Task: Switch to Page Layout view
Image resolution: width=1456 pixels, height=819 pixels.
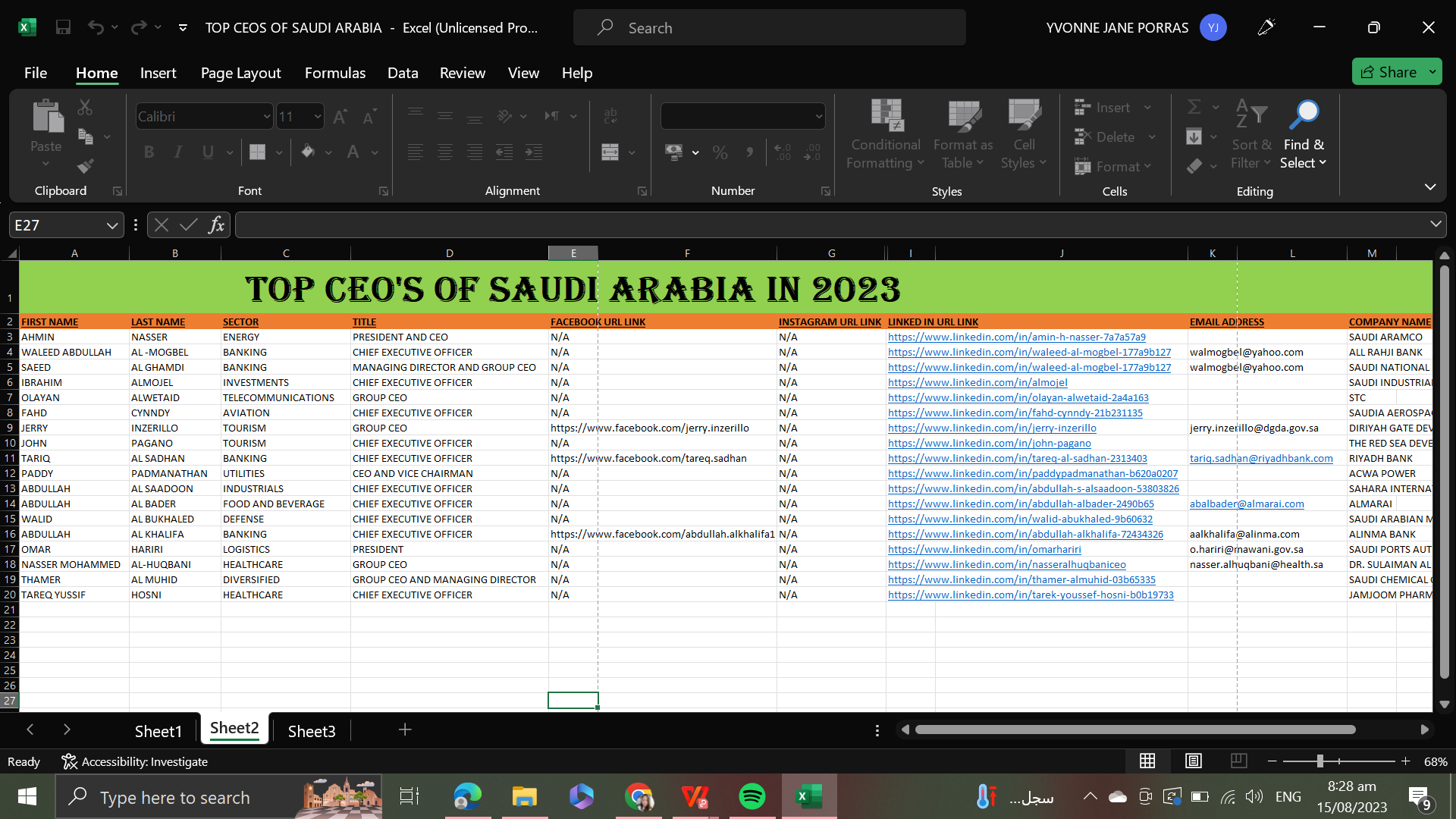Action: point(1194,761)
